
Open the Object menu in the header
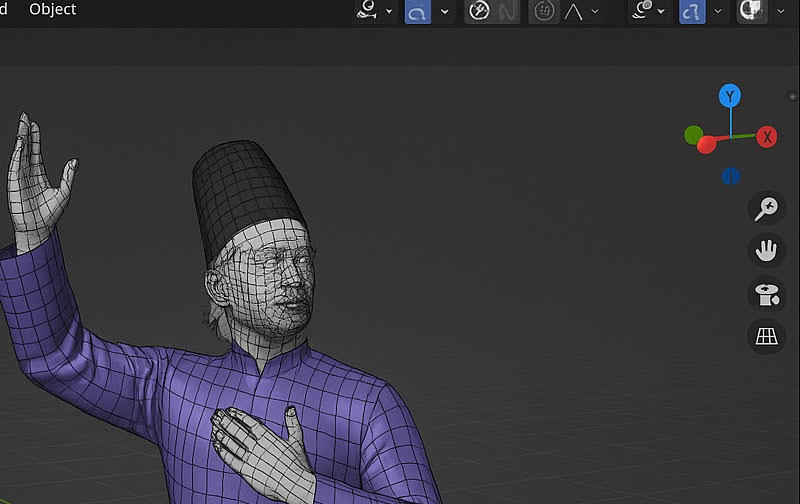click(x=52, y=10)
